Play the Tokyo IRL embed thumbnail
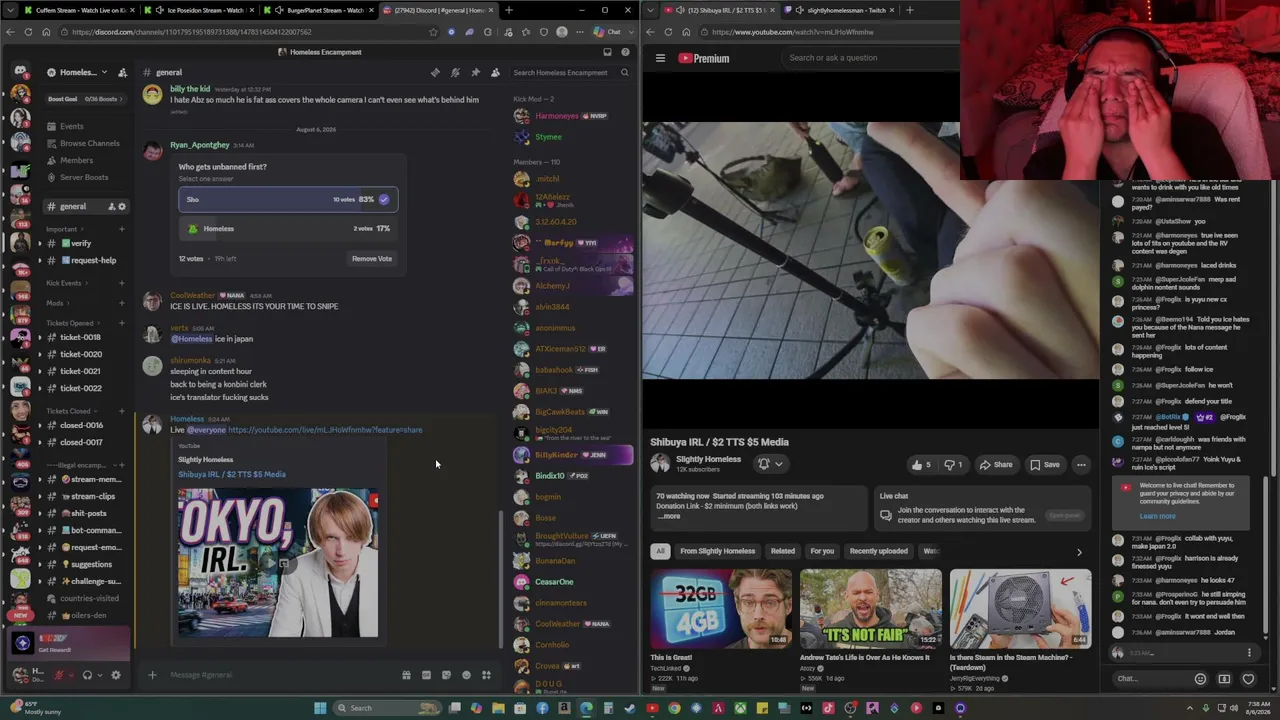This screenshot has width=1280, height=720. click(278, 563)
